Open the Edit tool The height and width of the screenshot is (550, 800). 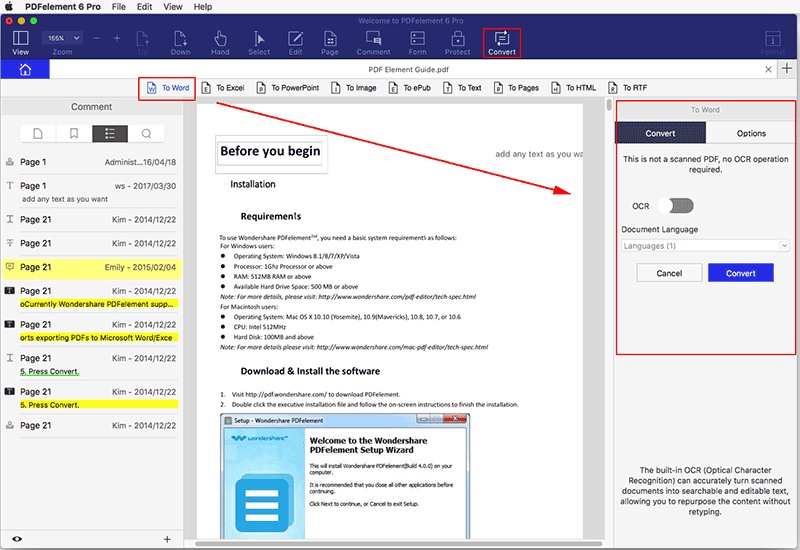pyautogui.click(x=295, y=43)
